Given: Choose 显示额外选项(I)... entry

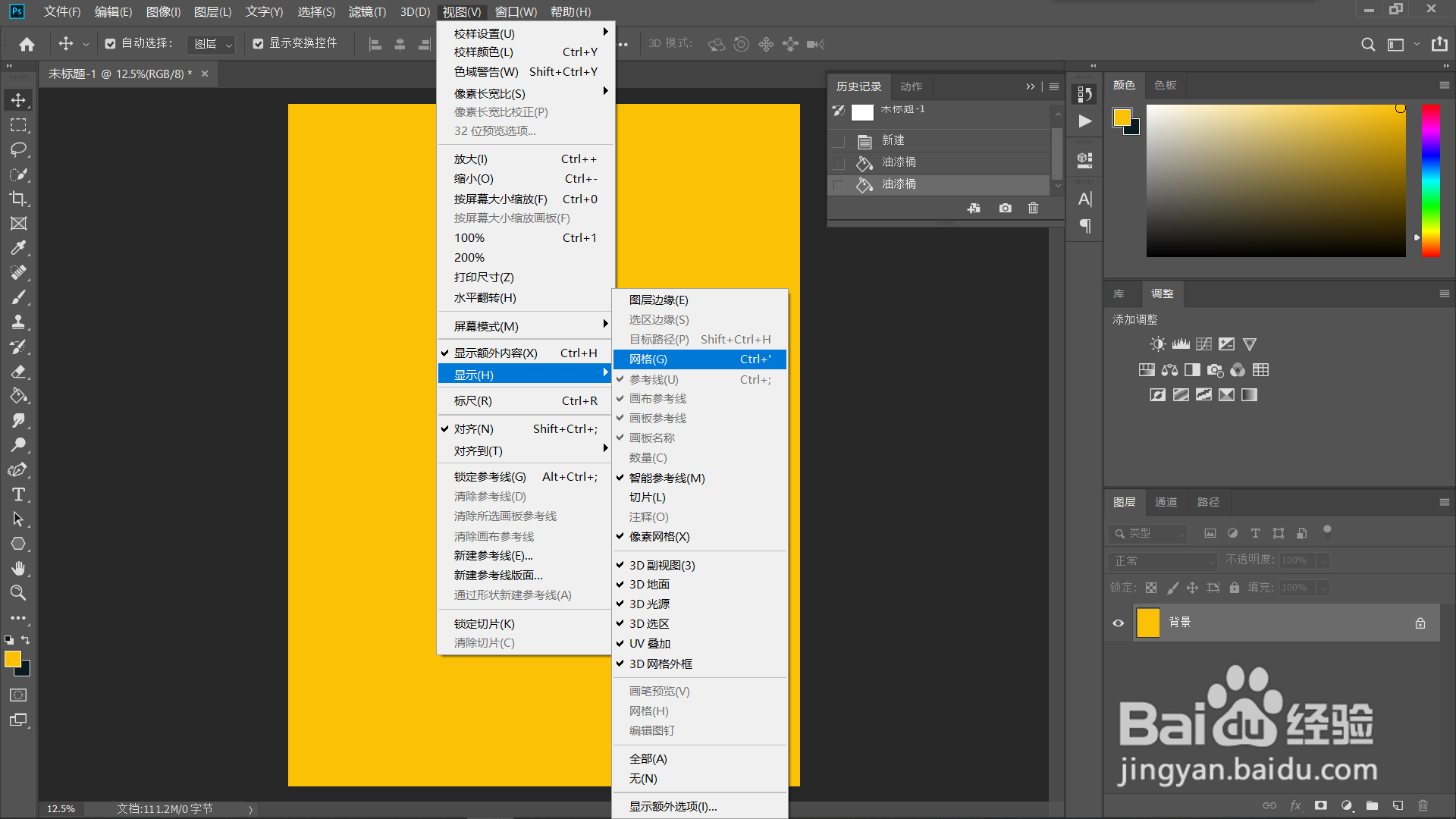Looking at the screenshot, I should click(x=673, y=807).
